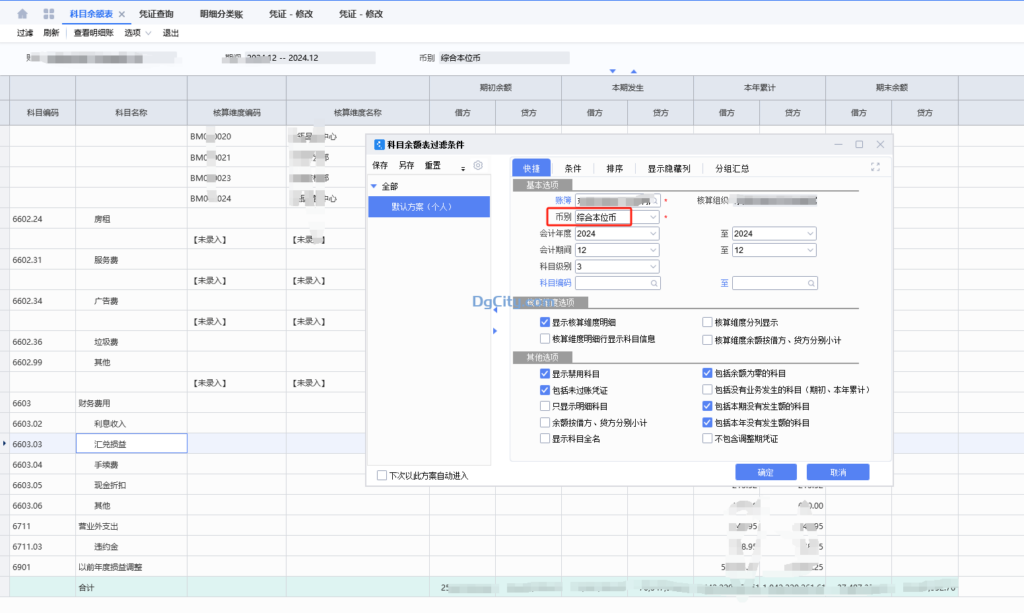Switch to the 条件 tab

tap(573, 168)
